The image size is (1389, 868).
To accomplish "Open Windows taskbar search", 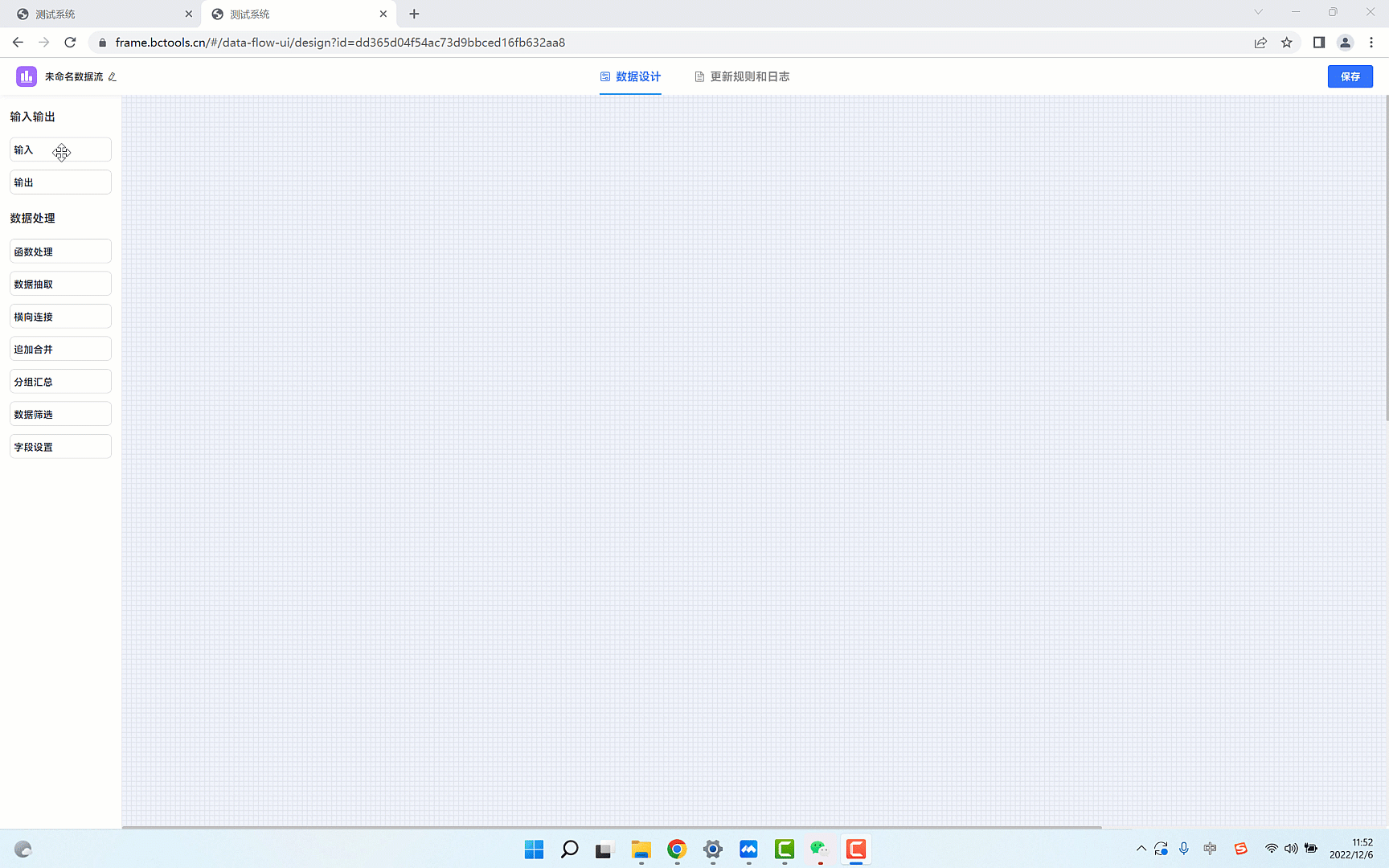I will 570,850.
